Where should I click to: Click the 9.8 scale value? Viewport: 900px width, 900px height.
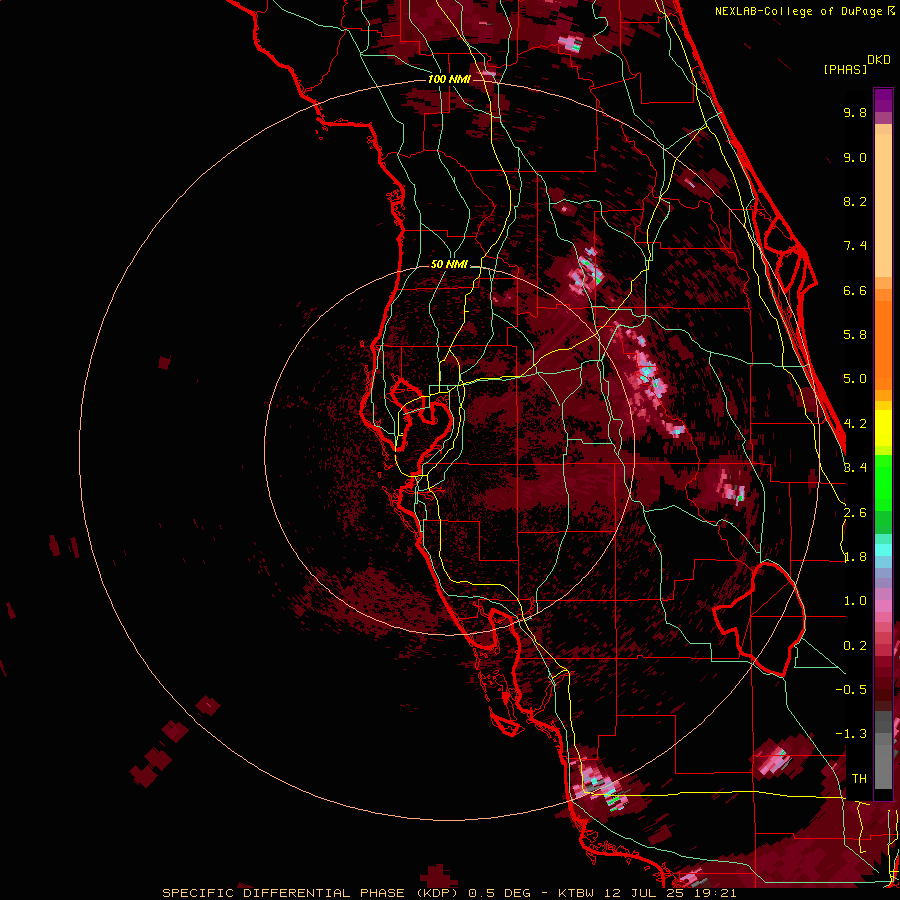[855, 112]
